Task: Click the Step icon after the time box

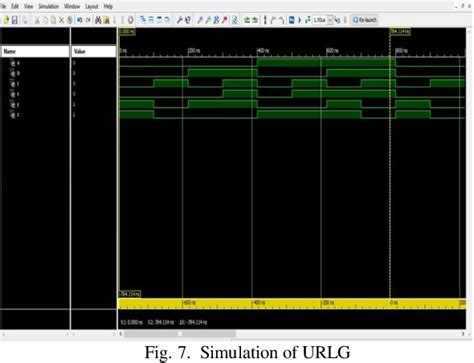Action: point(337,20)
